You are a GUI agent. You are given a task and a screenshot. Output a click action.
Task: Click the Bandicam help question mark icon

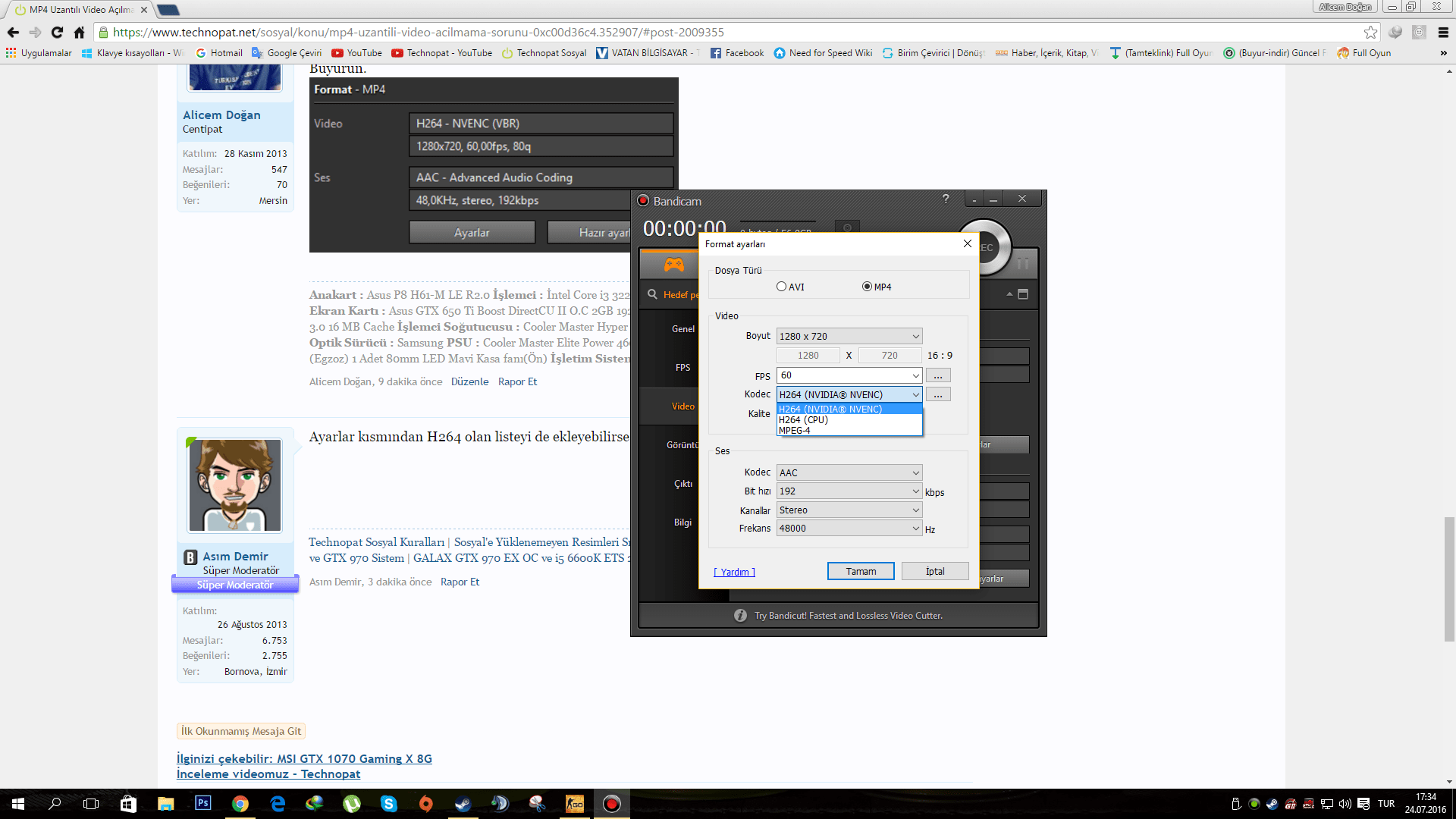point(945,199)
